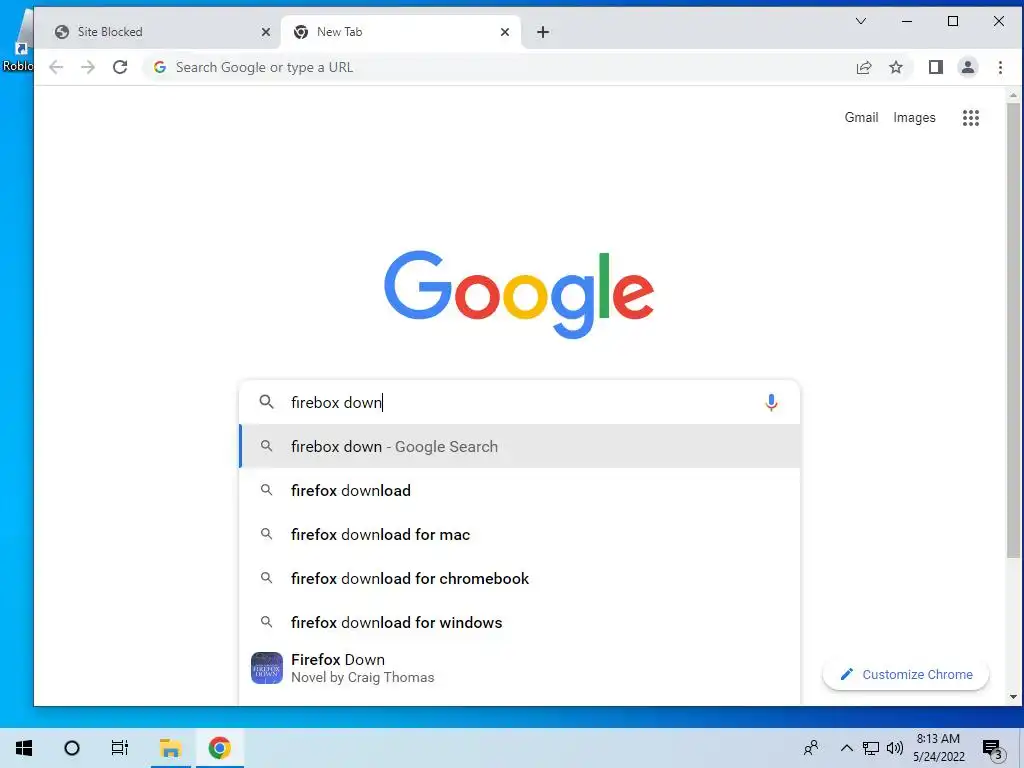Select 'firefox download for mac' suggestion
The image size is (1024, 768).
point(520,534)
